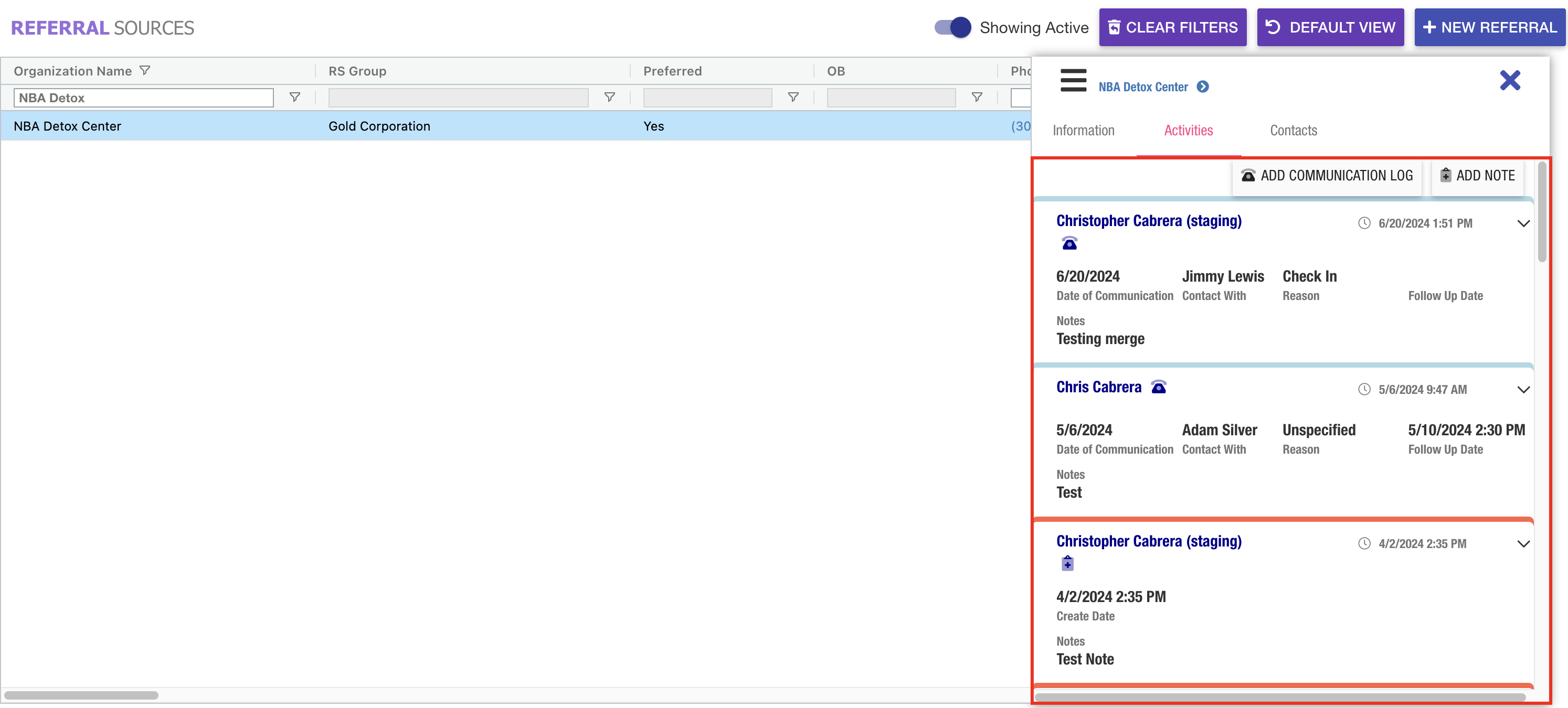Viewport: 1568px width, 708px height.
Task: Click the filter funnel next to the NBA Detox search field
Action: point(294,98)
